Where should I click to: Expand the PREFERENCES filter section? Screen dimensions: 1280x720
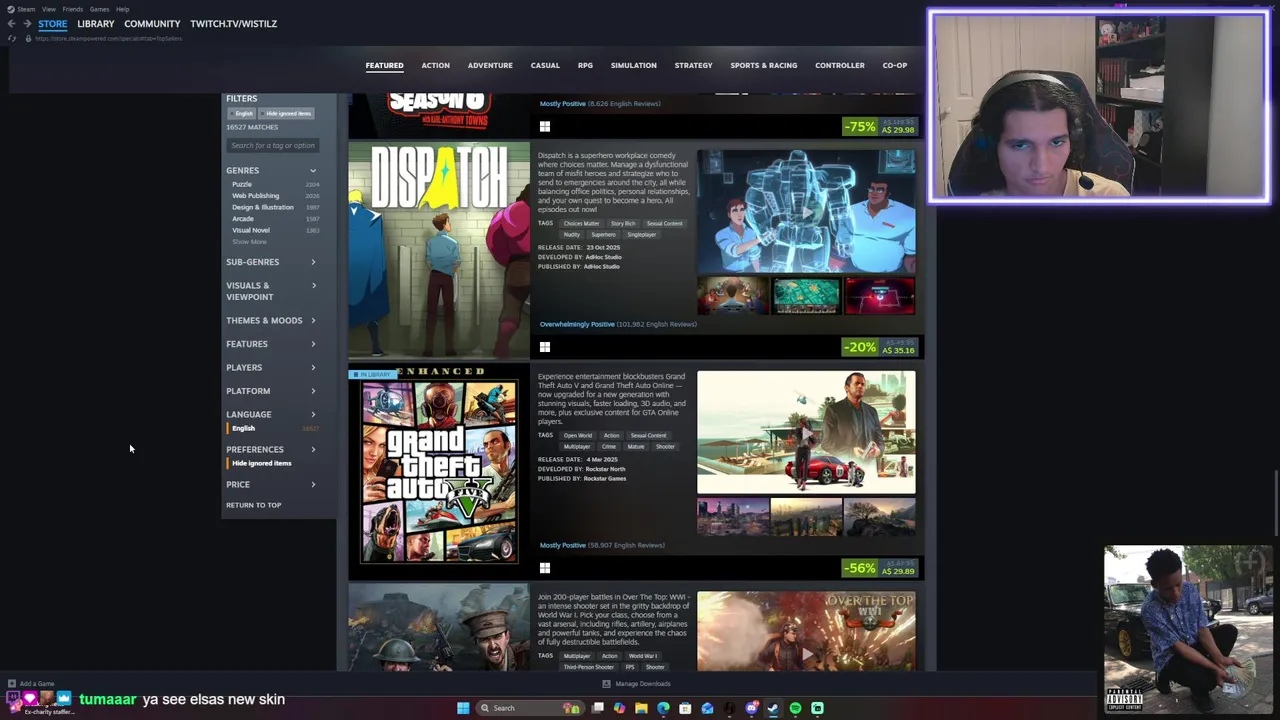pos(271,450)
